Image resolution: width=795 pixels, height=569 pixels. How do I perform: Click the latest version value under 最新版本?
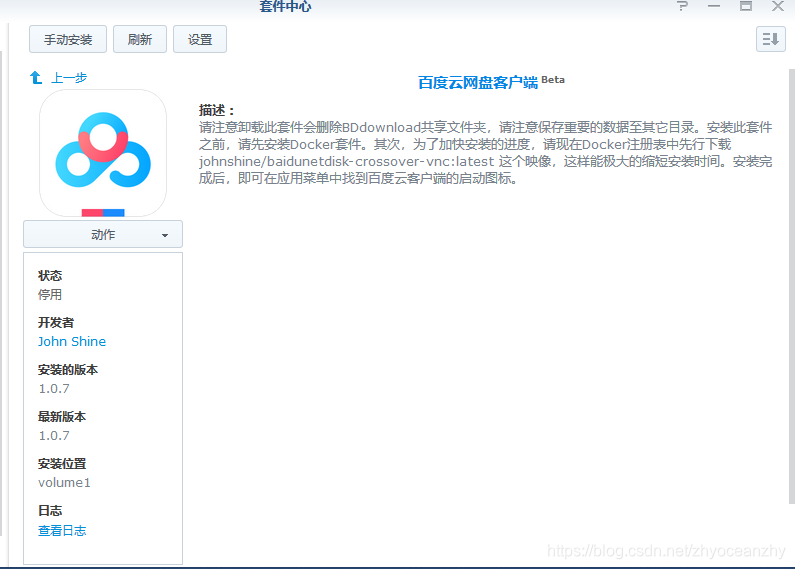click(x=54, y=436)
